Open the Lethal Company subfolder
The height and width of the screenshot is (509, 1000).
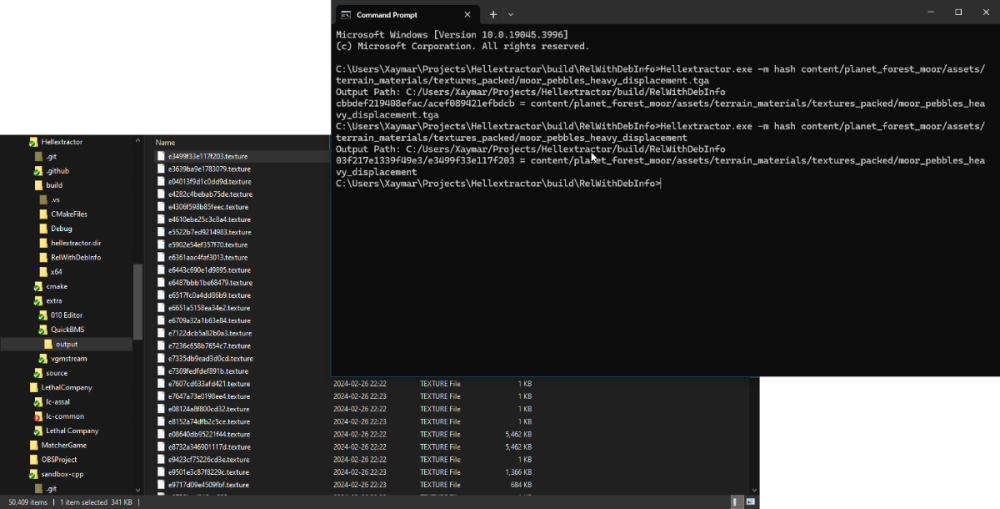coord(71,431)
